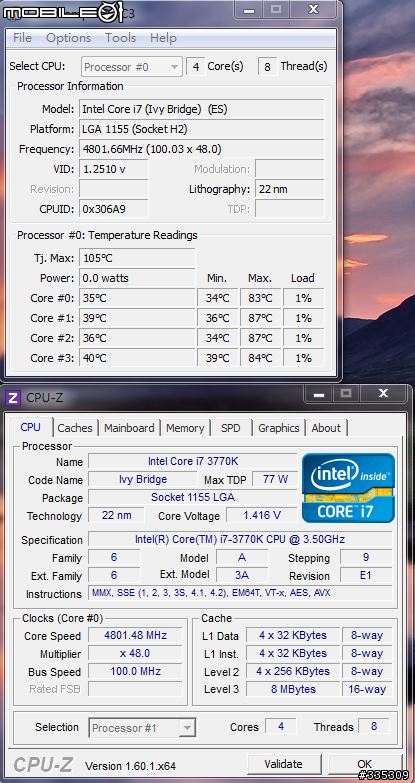Click the Technology value '22 nm' in CPU-Z

(116, 515)
